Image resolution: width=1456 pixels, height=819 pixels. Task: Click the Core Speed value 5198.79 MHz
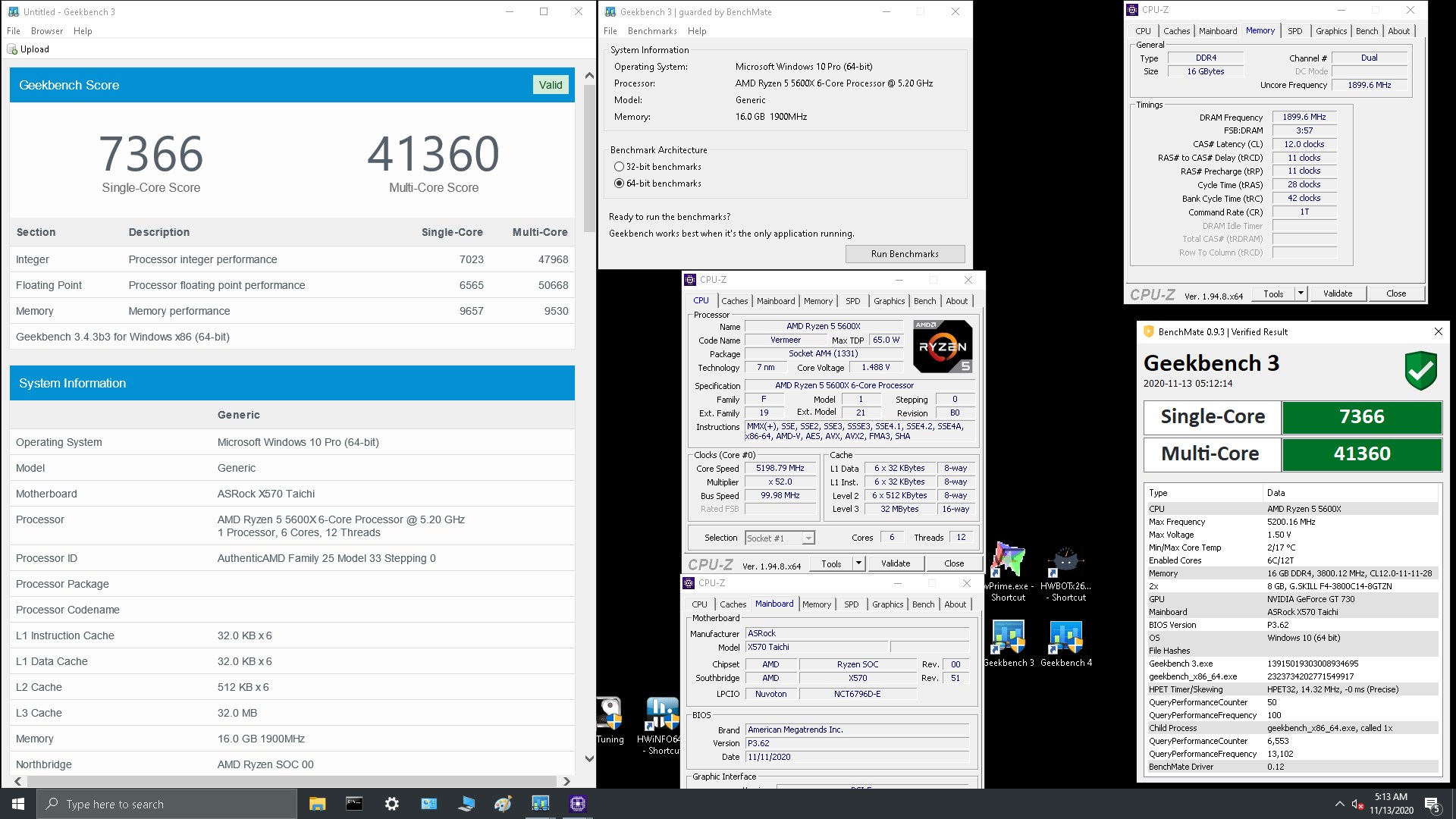click(780, 469)
